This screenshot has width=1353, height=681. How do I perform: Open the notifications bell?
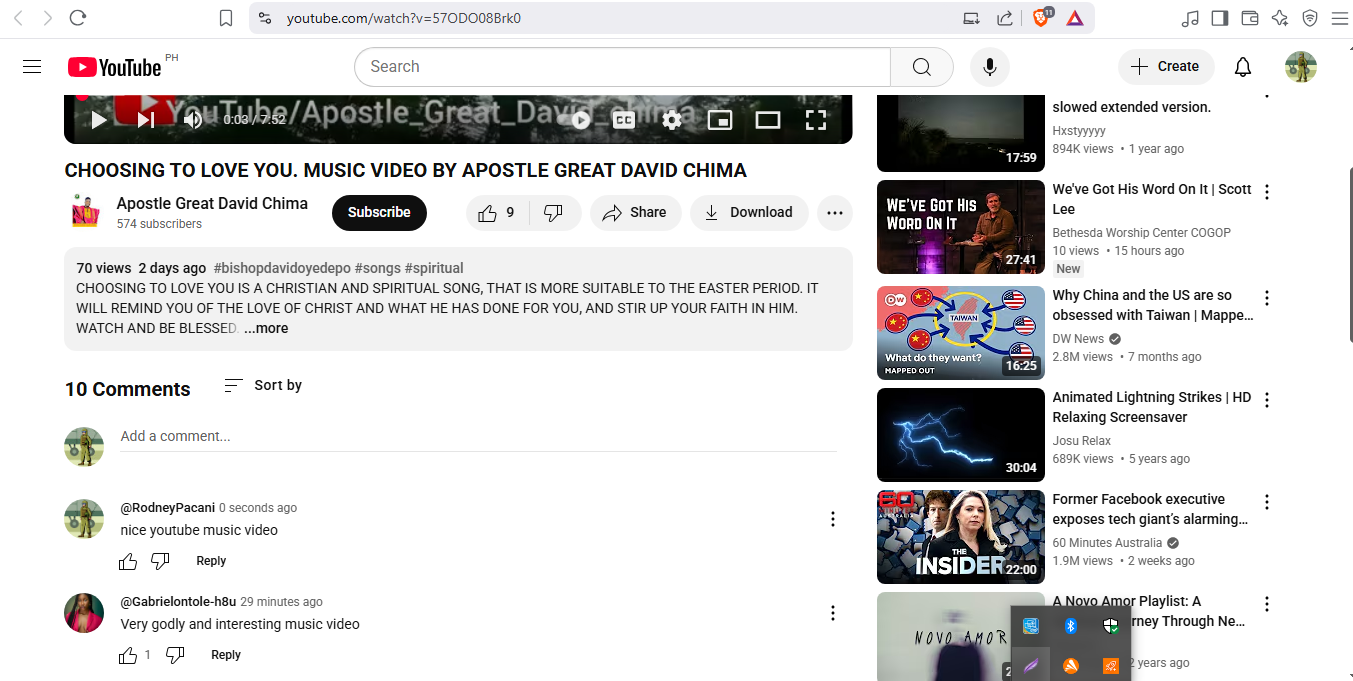(1242, 67)
